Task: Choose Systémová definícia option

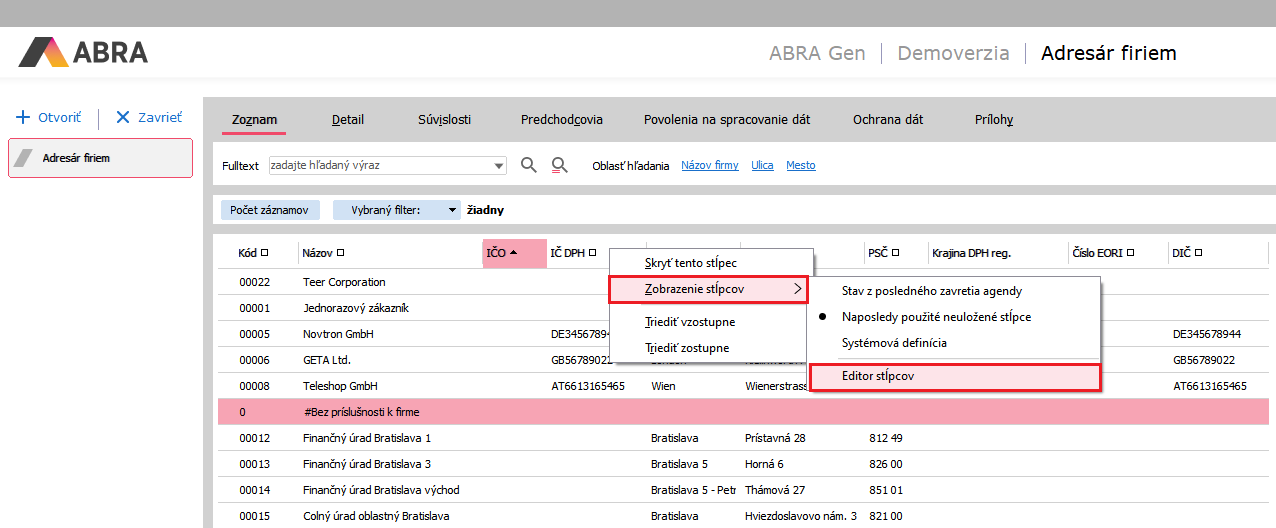Action: pos(894,343)
